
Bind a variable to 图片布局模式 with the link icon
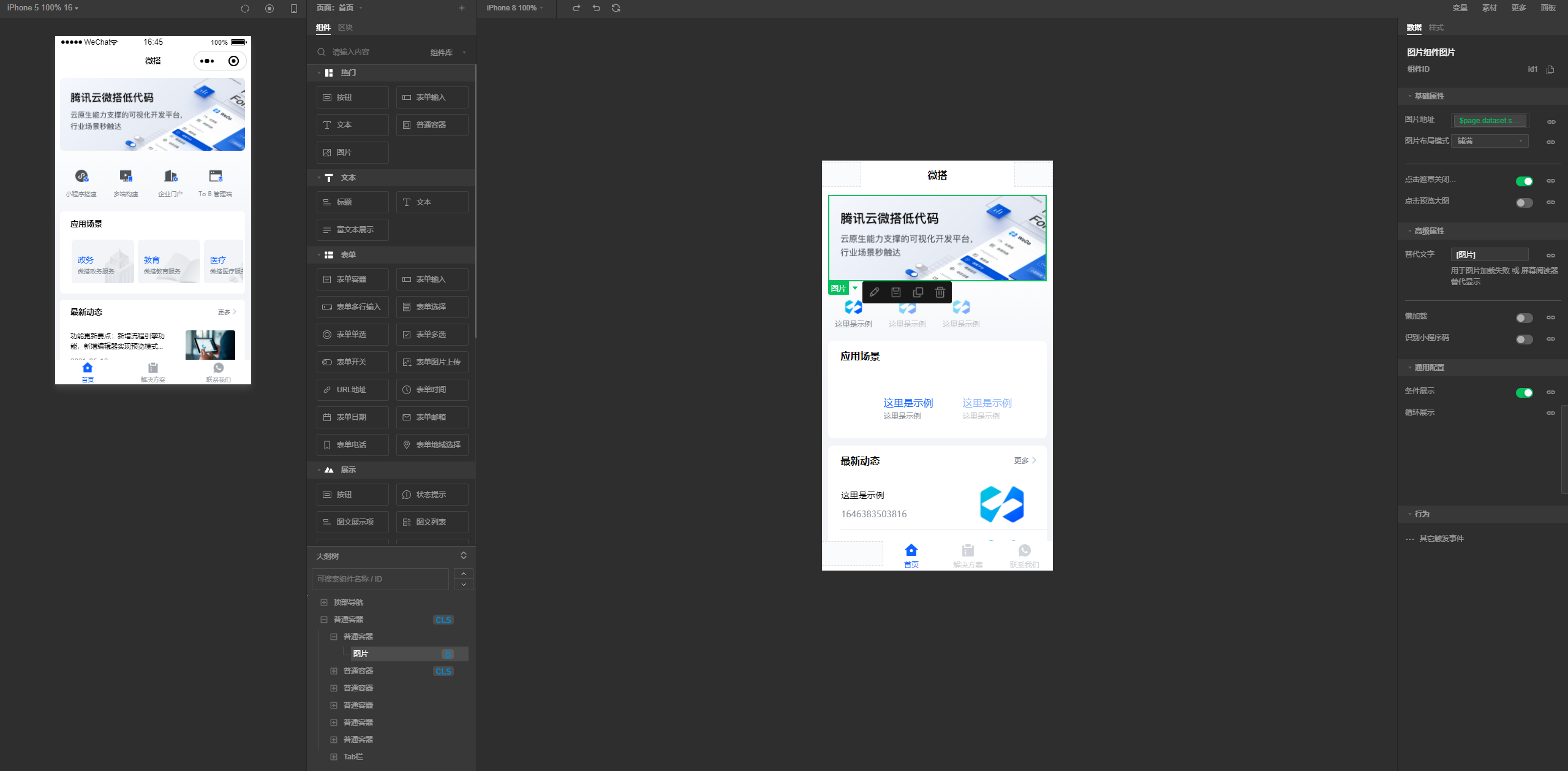pos(1551,142)
